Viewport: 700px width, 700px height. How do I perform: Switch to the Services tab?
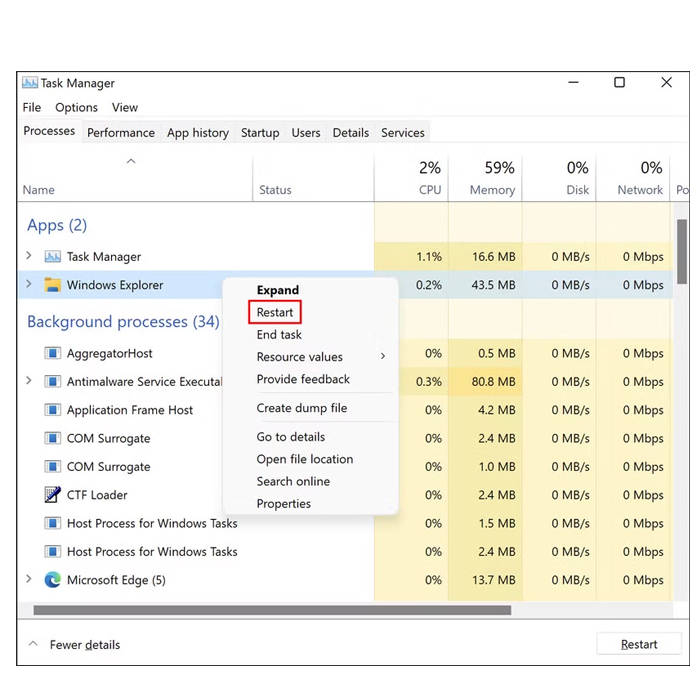click(x=403, y=133)
